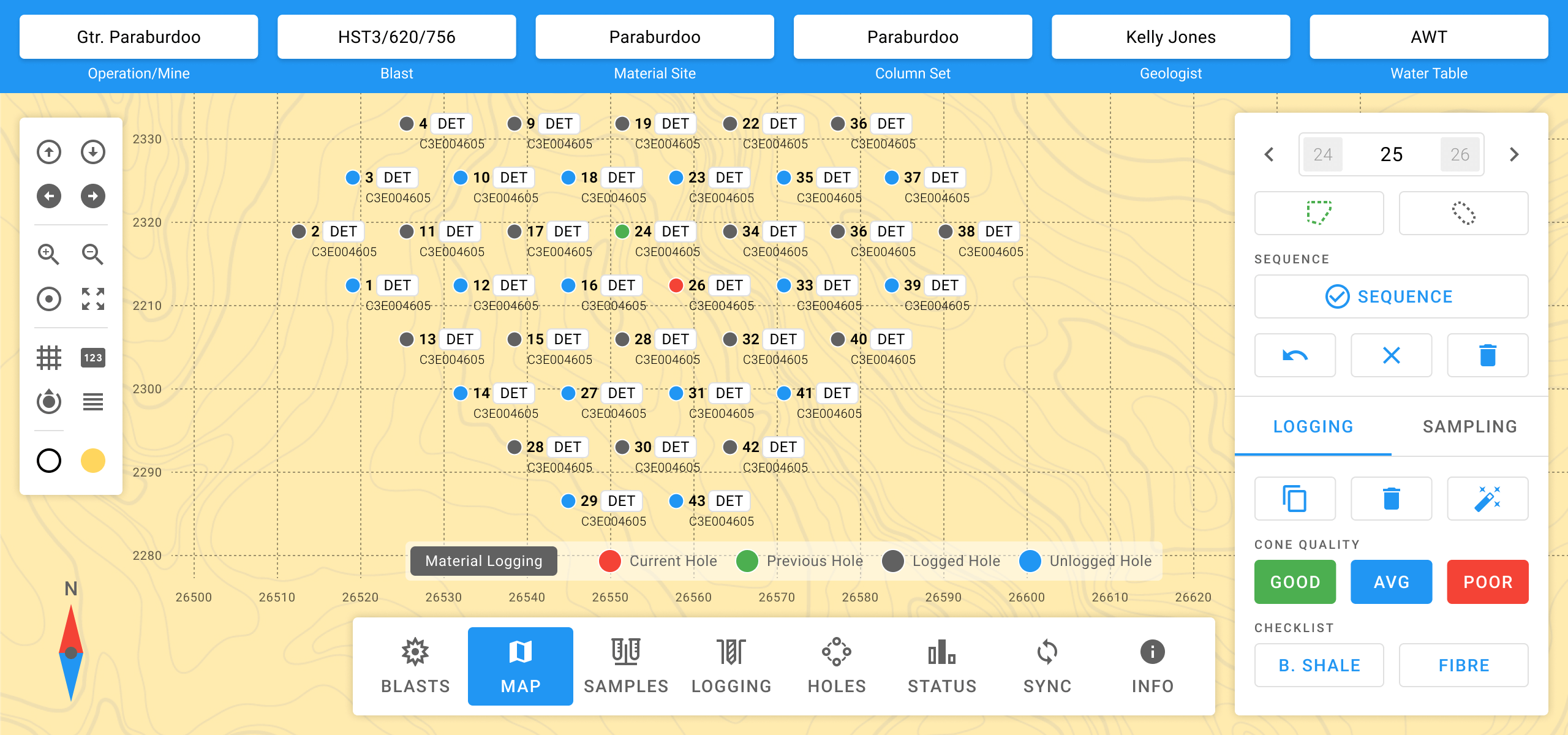This screenshot has height=735, width=1568.
Task: Click the fit-to-screen expand arrows icon
Action: tap(92, 299)
